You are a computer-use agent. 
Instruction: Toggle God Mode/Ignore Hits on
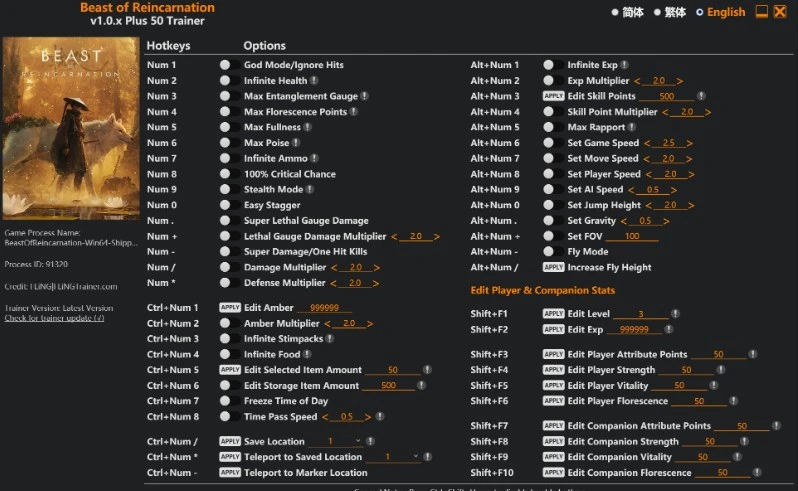[230, 65]
